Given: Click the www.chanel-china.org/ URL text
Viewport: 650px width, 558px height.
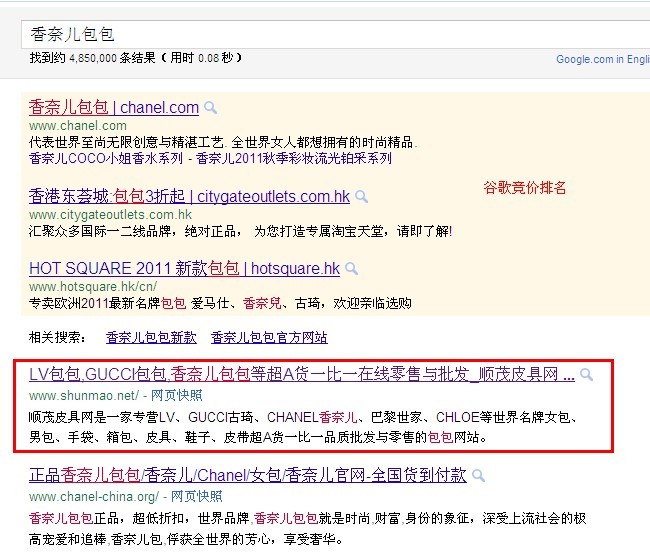Looking at the screenshot, I should [94, 497].
